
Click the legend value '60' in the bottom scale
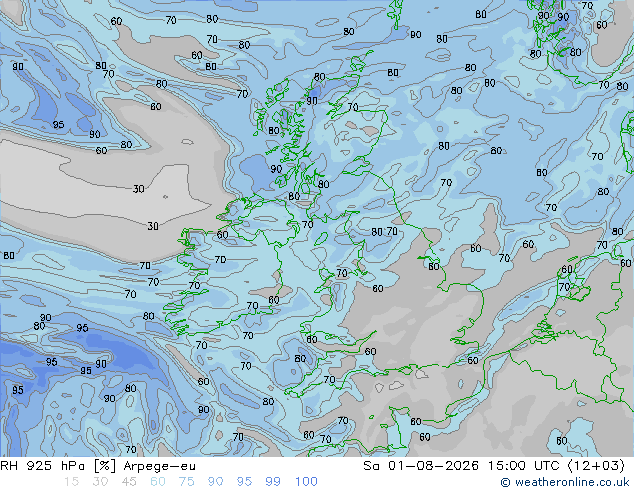(x=158, y=482)
